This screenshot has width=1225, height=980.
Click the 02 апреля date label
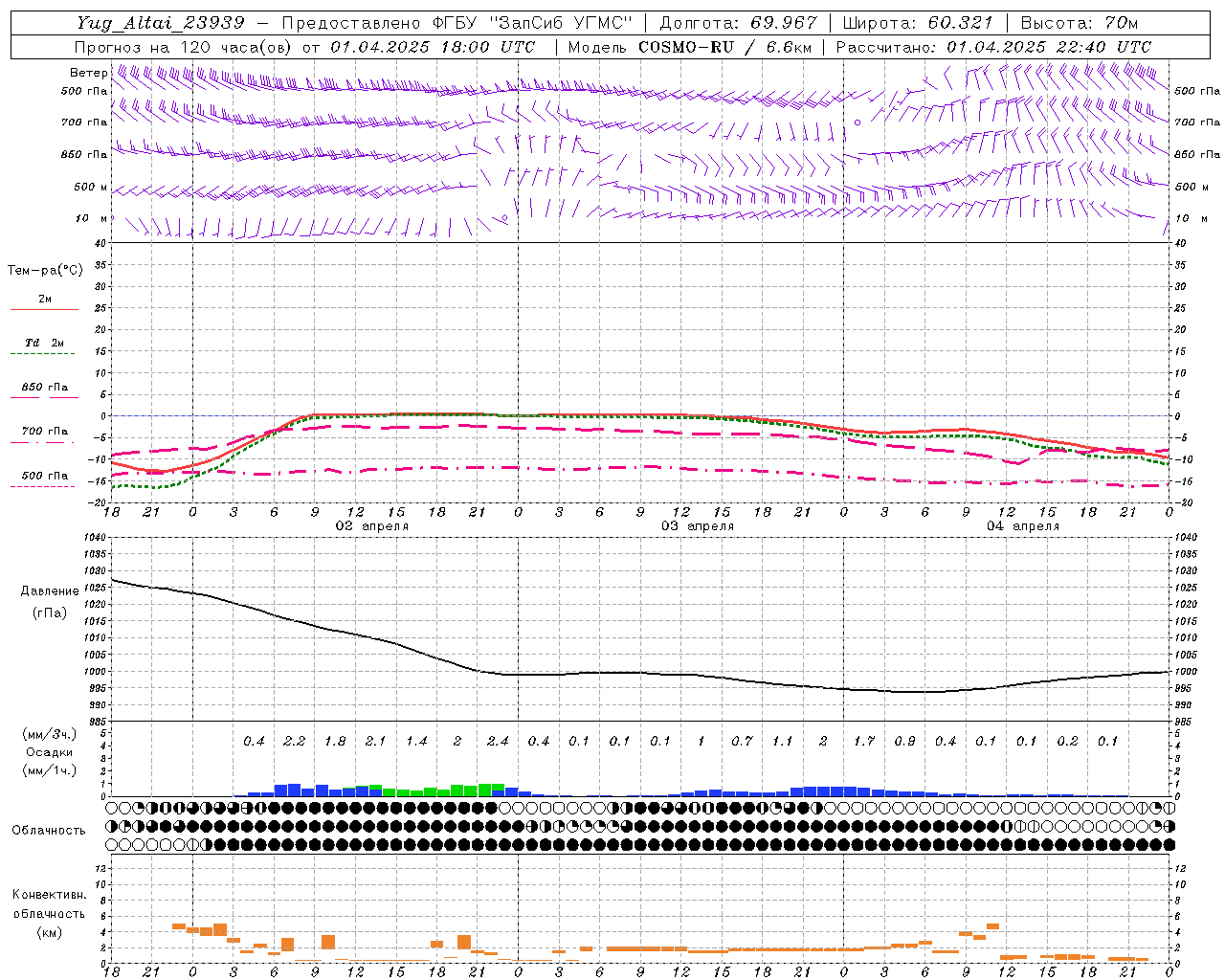point(371,526)
